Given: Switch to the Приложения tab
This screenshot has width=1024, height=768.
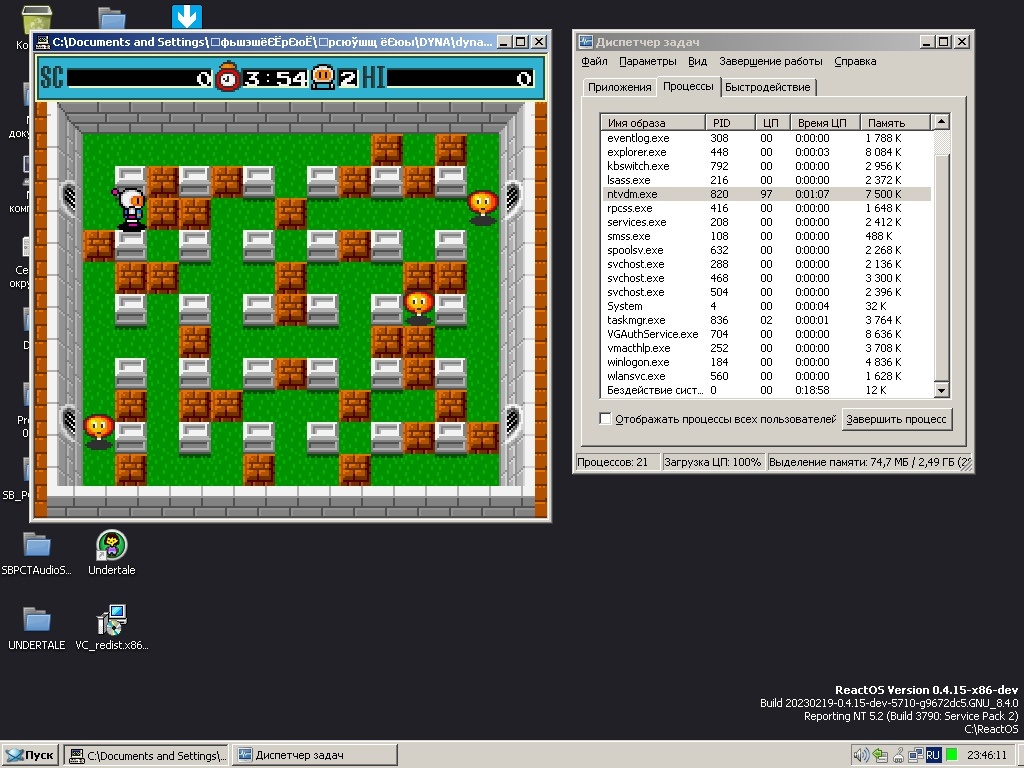Looking at the screenshot, I should pos(619,87).
